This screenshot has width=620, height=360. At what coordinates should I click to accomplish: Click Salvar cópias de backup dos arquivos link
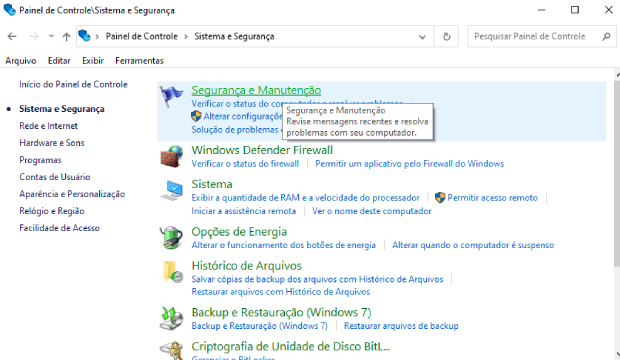click(x=318, y=279)
